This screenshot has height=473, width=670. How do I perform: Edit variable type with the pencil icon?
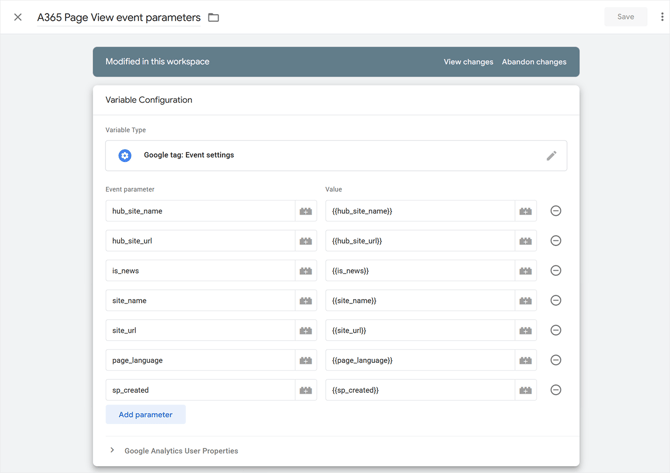pos(551,156)
